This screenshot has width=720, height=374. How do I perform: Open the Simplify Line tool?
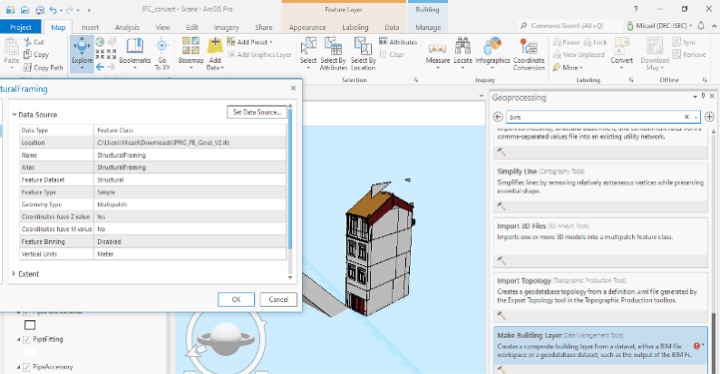(601, 188)
